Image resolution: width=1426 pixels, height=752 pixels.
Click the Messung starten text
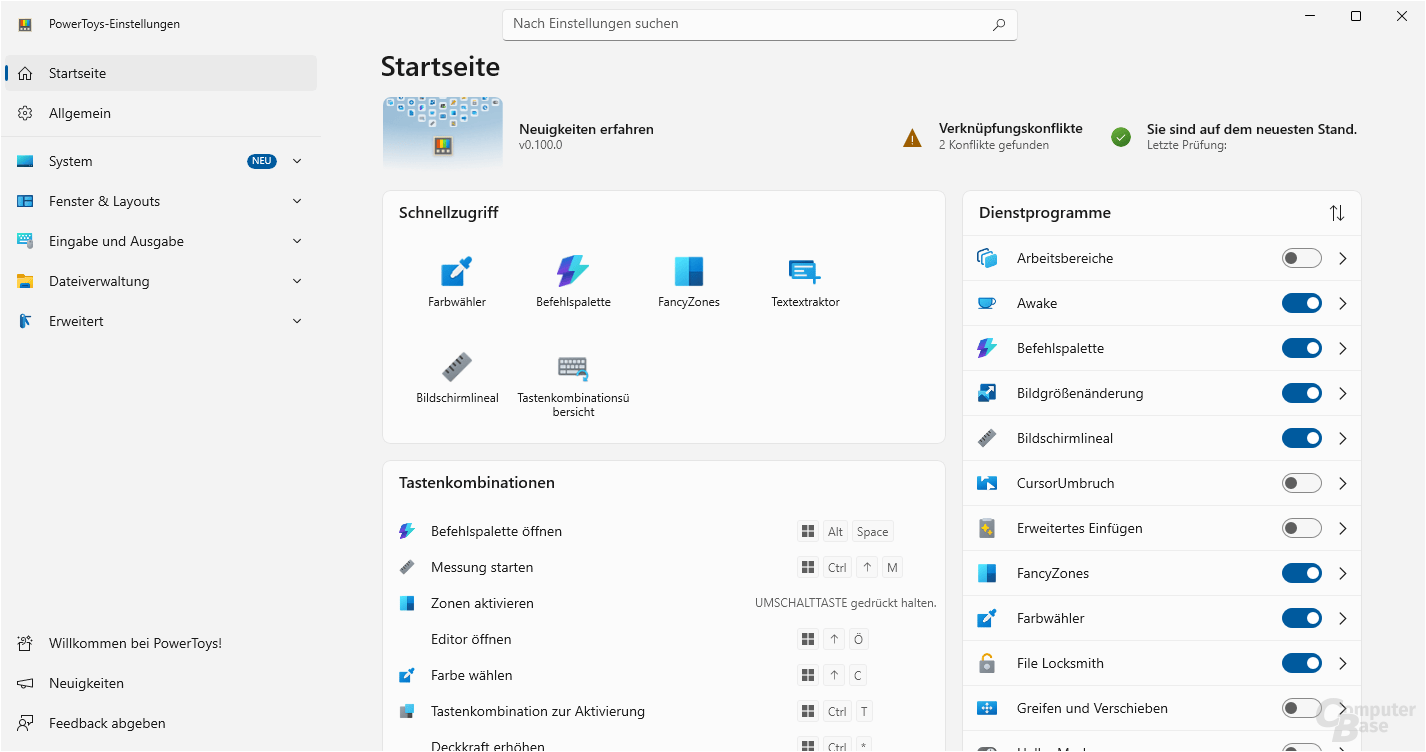(482, 567)
